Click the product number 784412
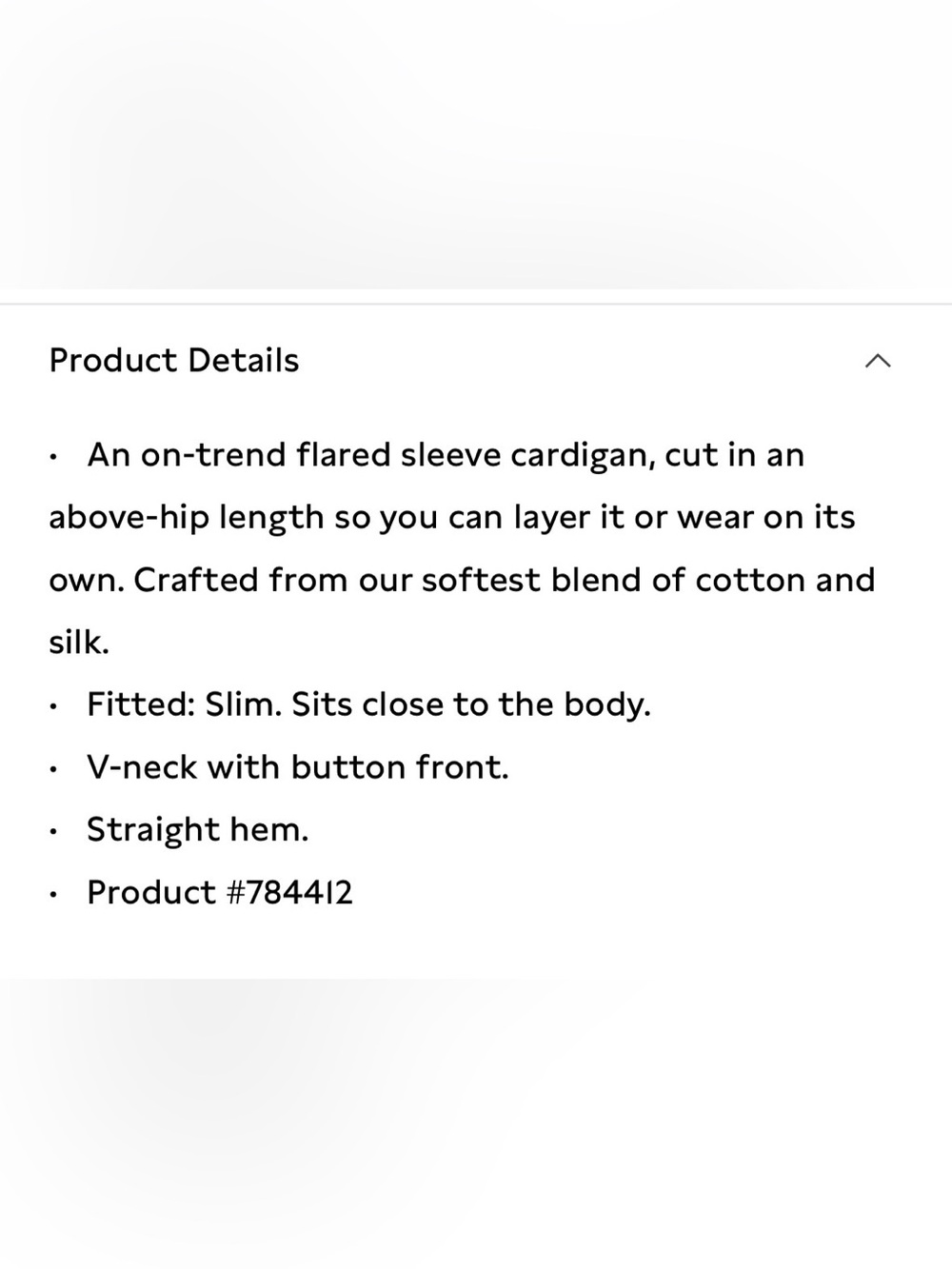This screenshot has width=952, height=1269. (x=300, y=892)
